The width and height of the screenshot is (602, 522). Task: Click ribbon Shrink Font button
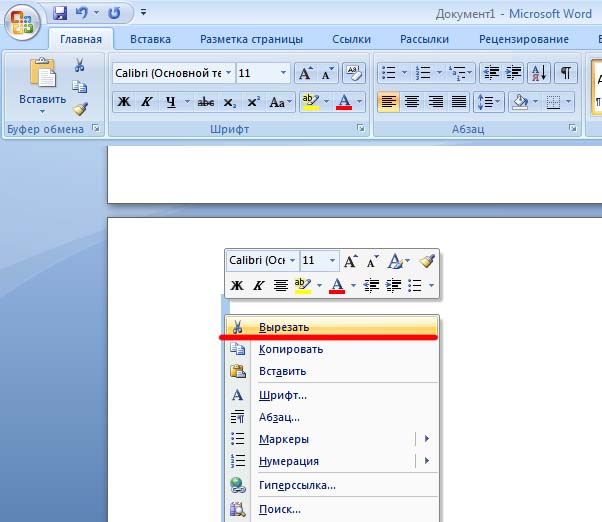[x=327, y=73]
